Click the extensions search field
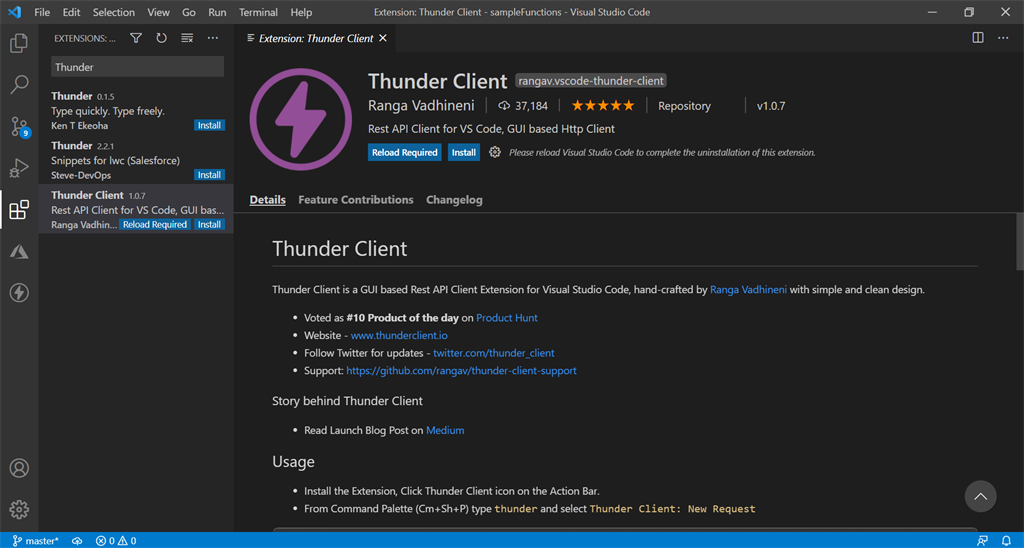The image size is (1024, 548). 137,67
